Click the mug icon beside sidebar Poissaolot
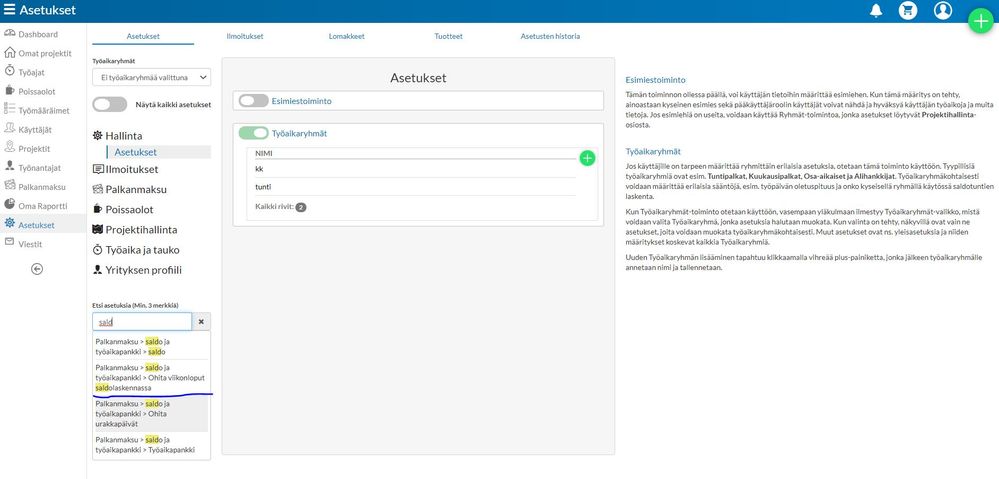The height and width of the screenshot is (479, 999). [x=10, y=91]
